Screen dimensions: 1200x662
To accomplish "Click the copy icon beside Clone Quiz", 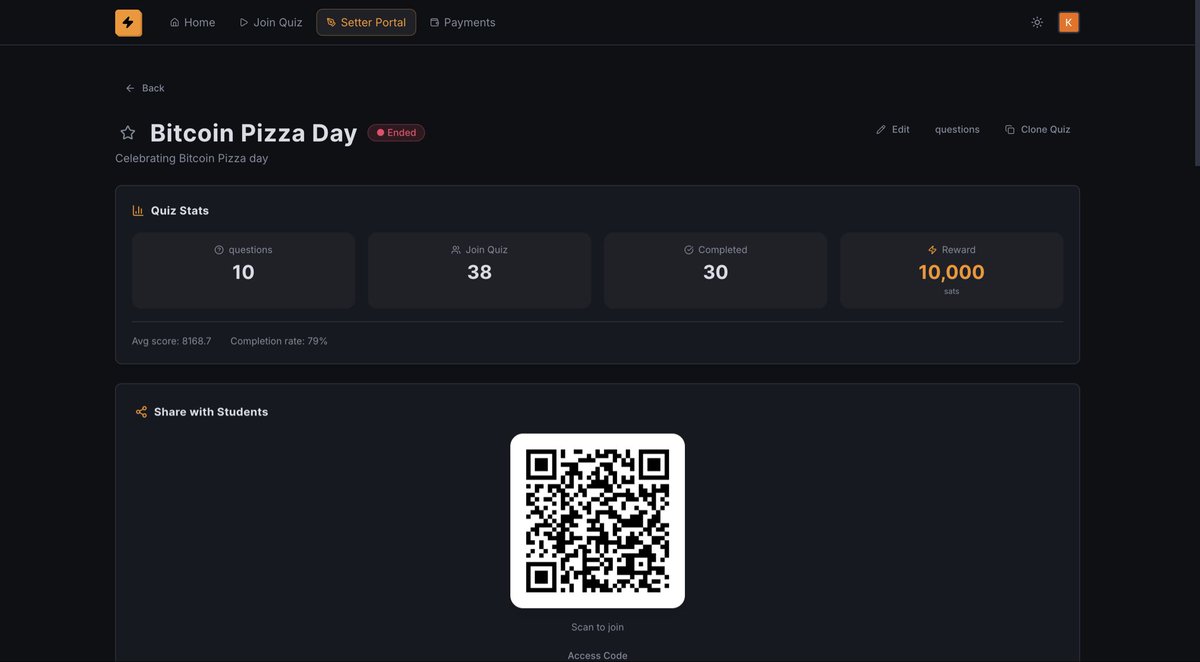I will 1010,129.
